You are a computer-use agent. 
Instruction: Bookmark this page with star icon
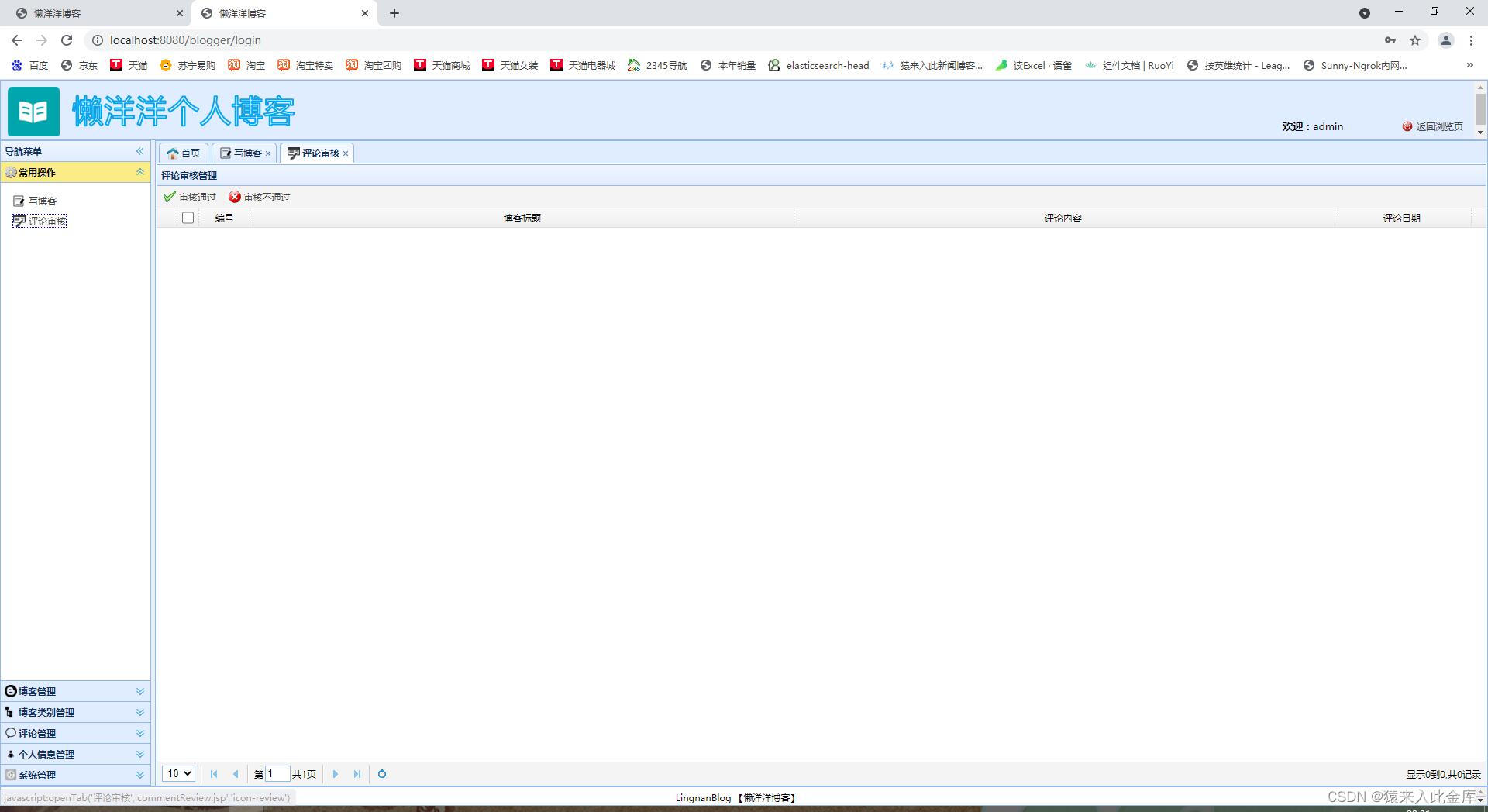[1415, 40]
